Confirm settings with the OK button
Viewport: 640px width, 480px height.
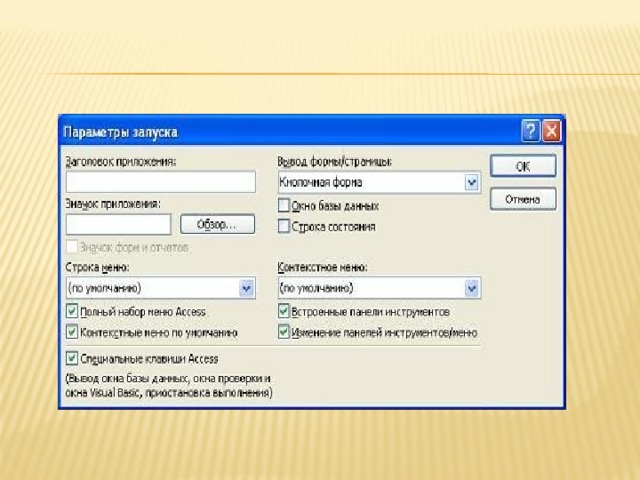[x=522, y=167]
